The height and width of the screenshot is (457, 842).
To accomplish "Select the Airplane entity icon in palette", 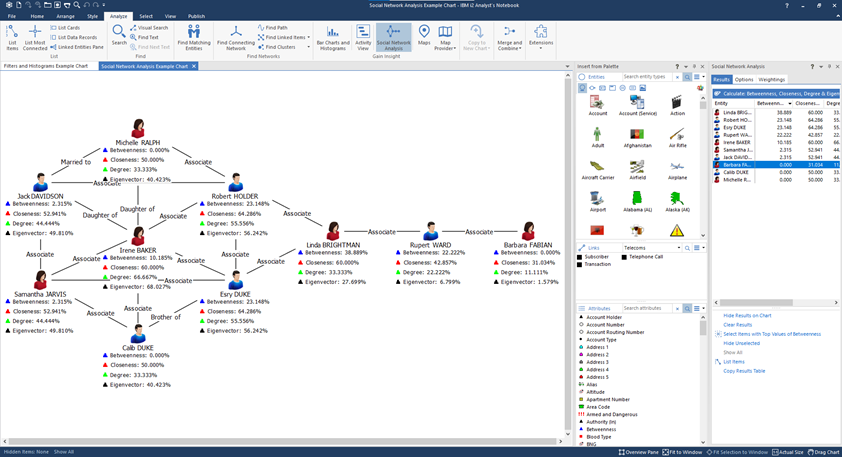I will (677, 170).
